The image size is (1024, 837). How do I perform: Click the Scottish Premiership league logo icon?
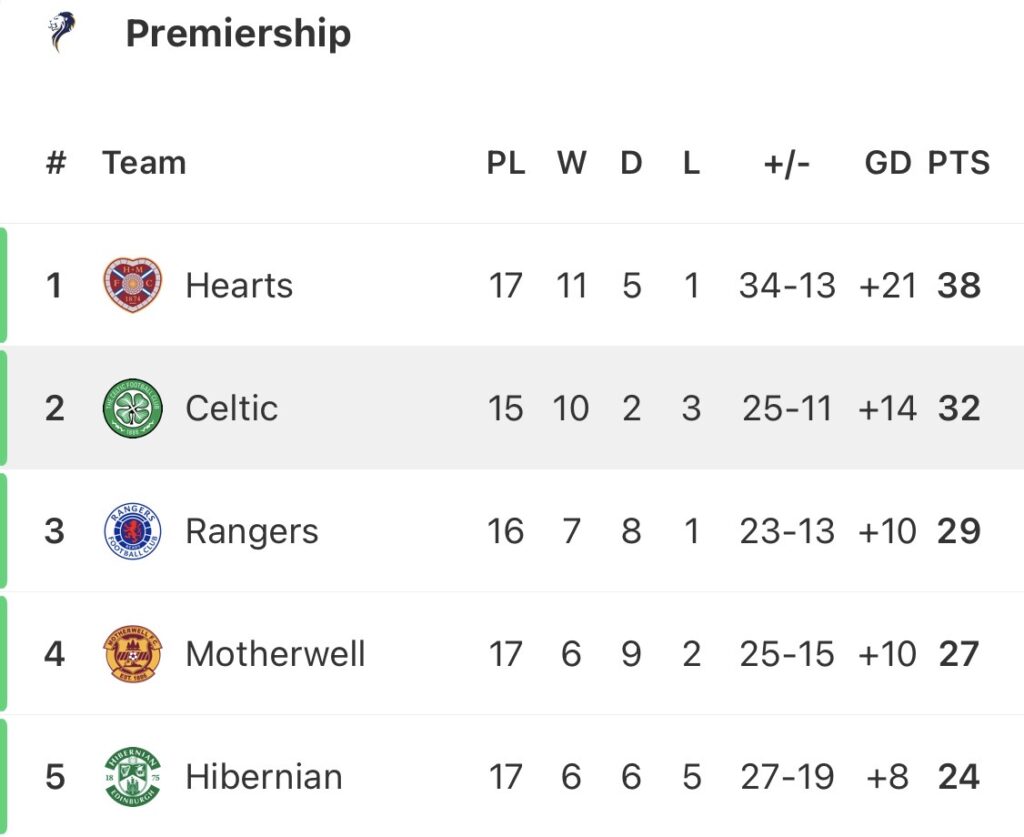point(62,33)
